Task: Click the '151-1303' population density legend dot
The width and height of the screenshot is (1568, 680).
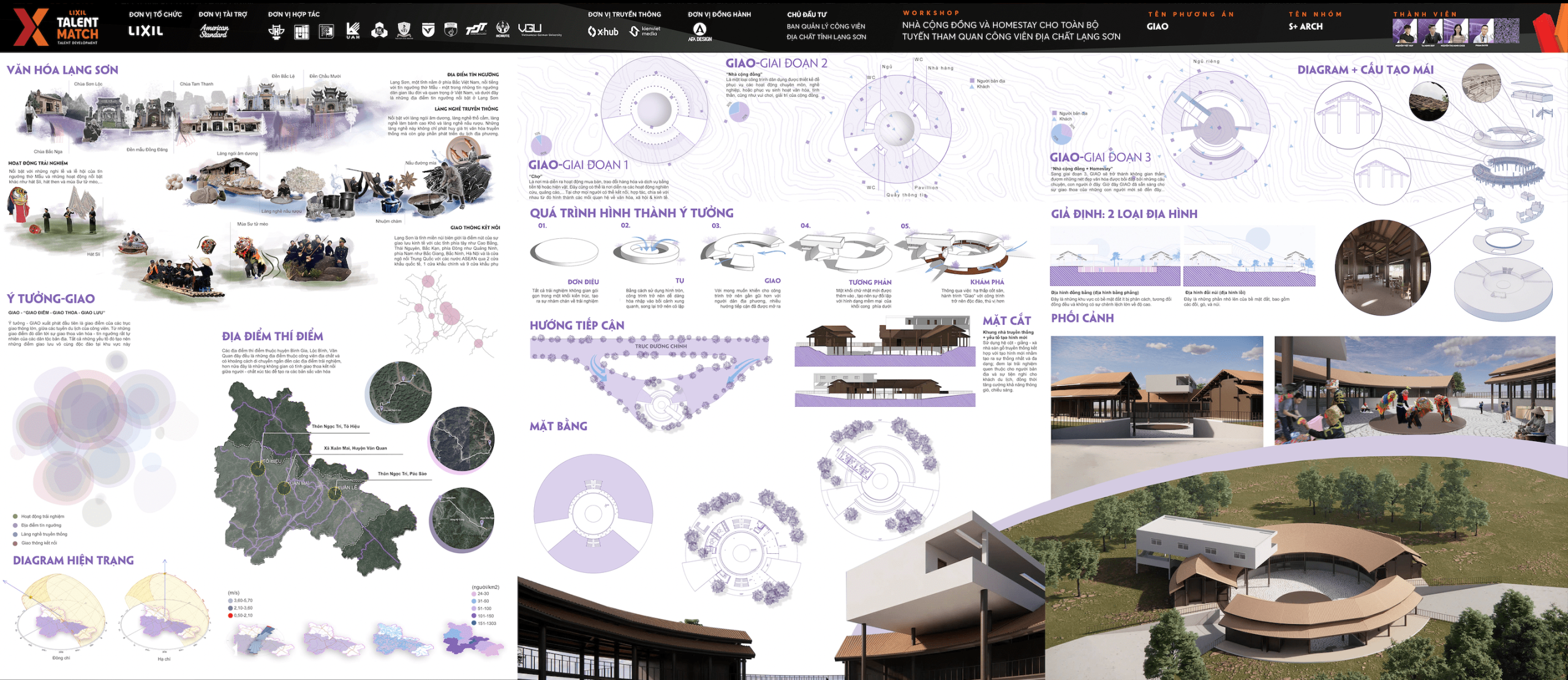Action: pyautogui.click(x=474, y=624)
